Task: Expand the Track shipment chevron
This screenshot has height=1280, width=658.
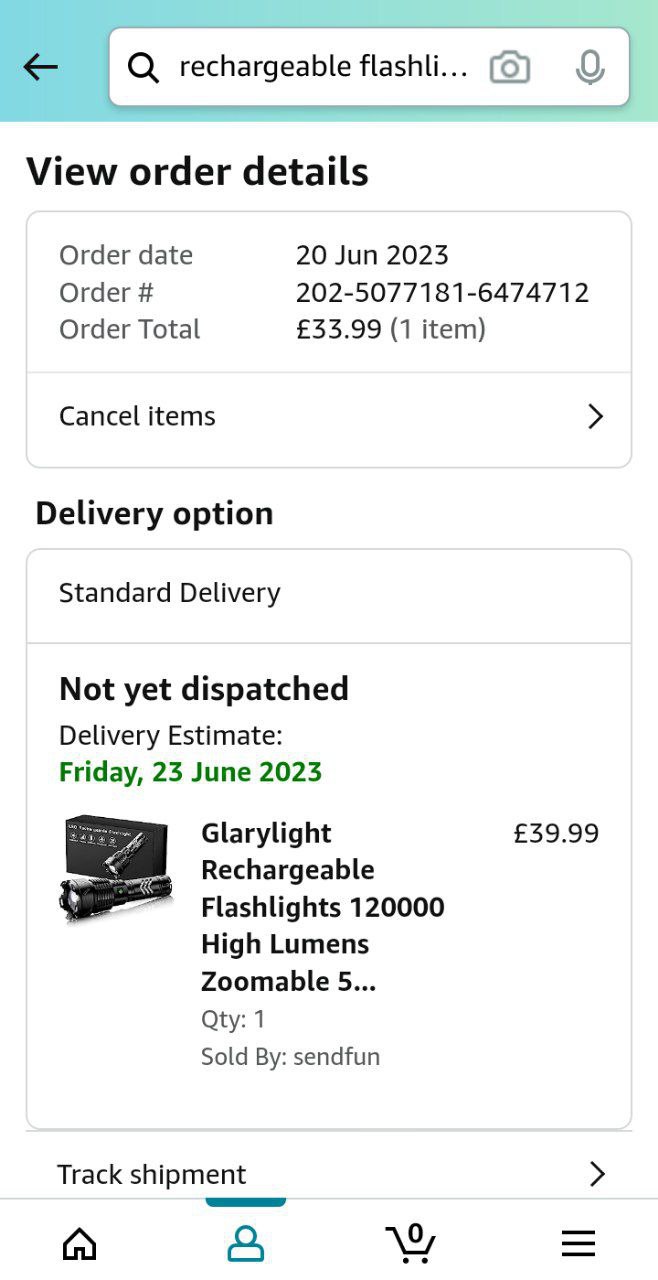Action: point(597,1174)
